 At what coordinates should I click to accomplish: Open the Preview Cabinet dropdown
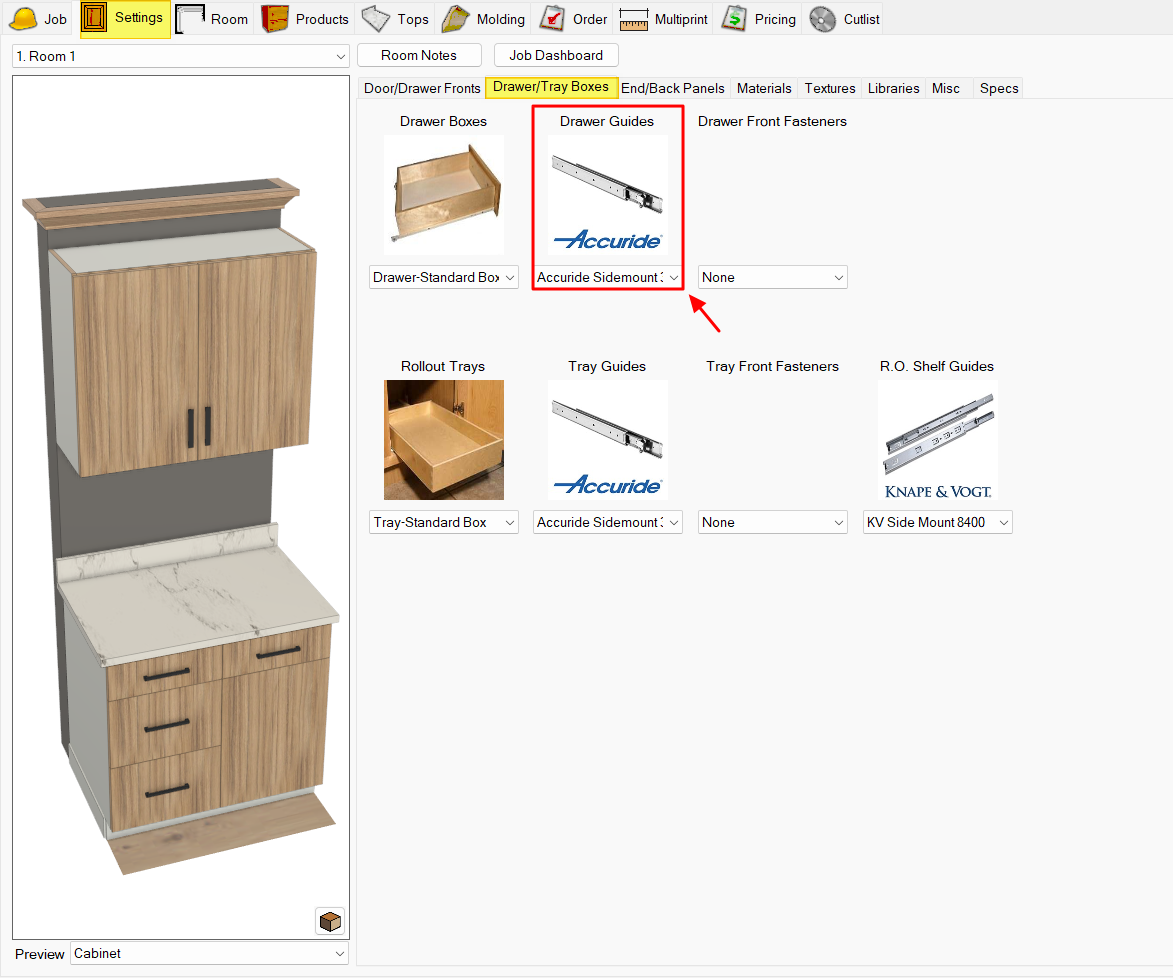tap(209, 954)
